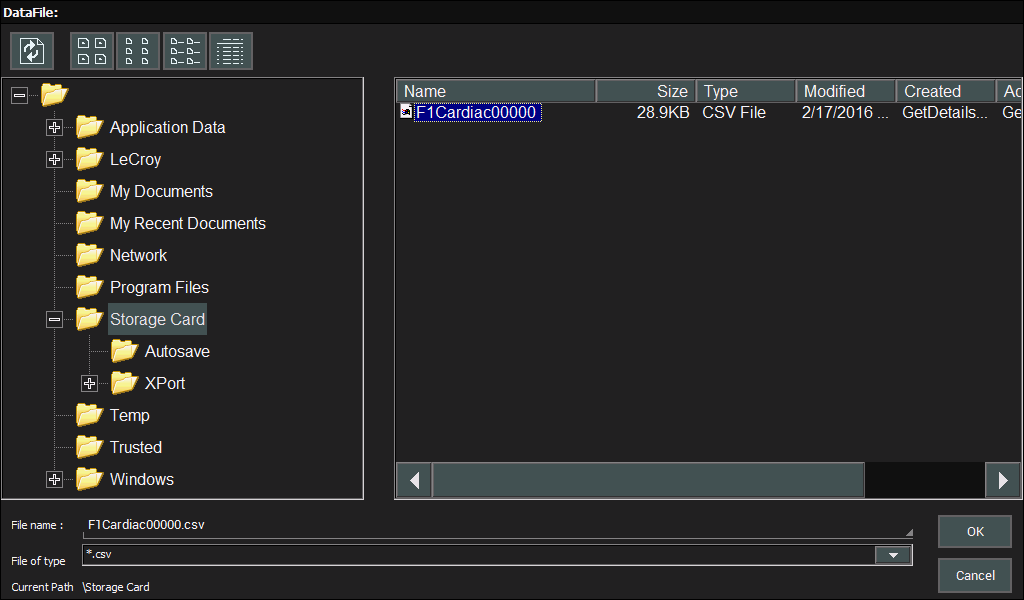Select the F1Cardiac00000 CSV file icon
This screenshot has width=1024, height=600.
click(x=406, y=112)
